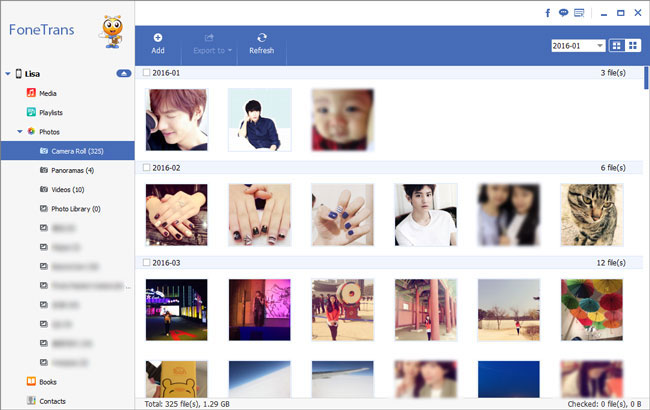Click the '6 file(s)' count label
Image resolution: width=650 pixels, height=410 pixels.
(x=613, y=167)
